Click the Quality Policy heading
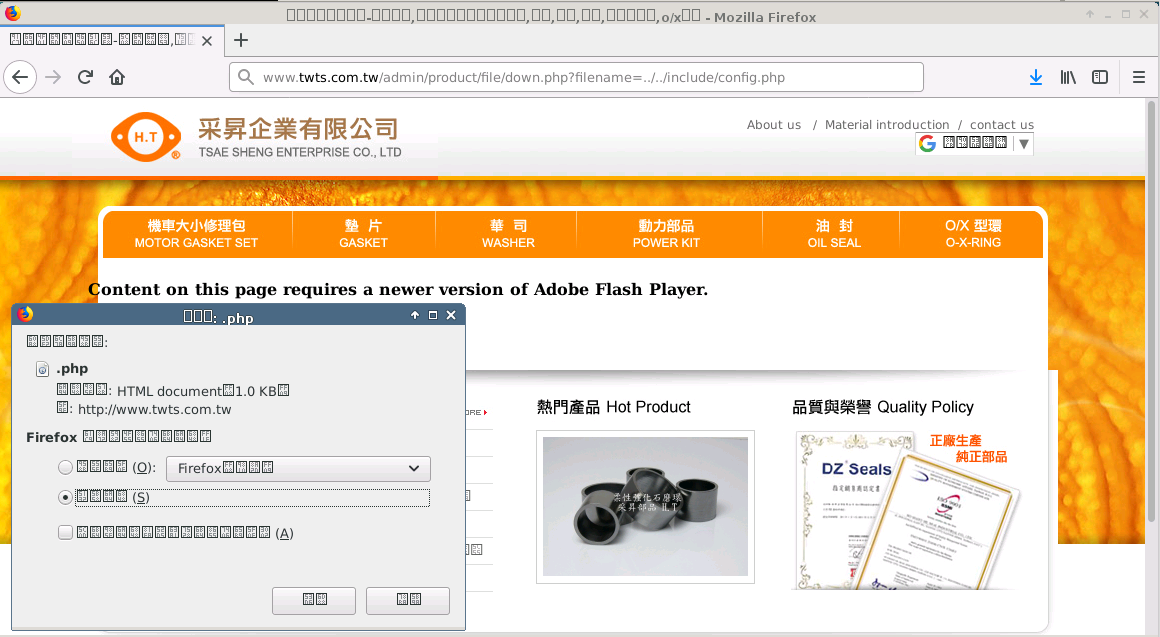 (x=883, y=407)
